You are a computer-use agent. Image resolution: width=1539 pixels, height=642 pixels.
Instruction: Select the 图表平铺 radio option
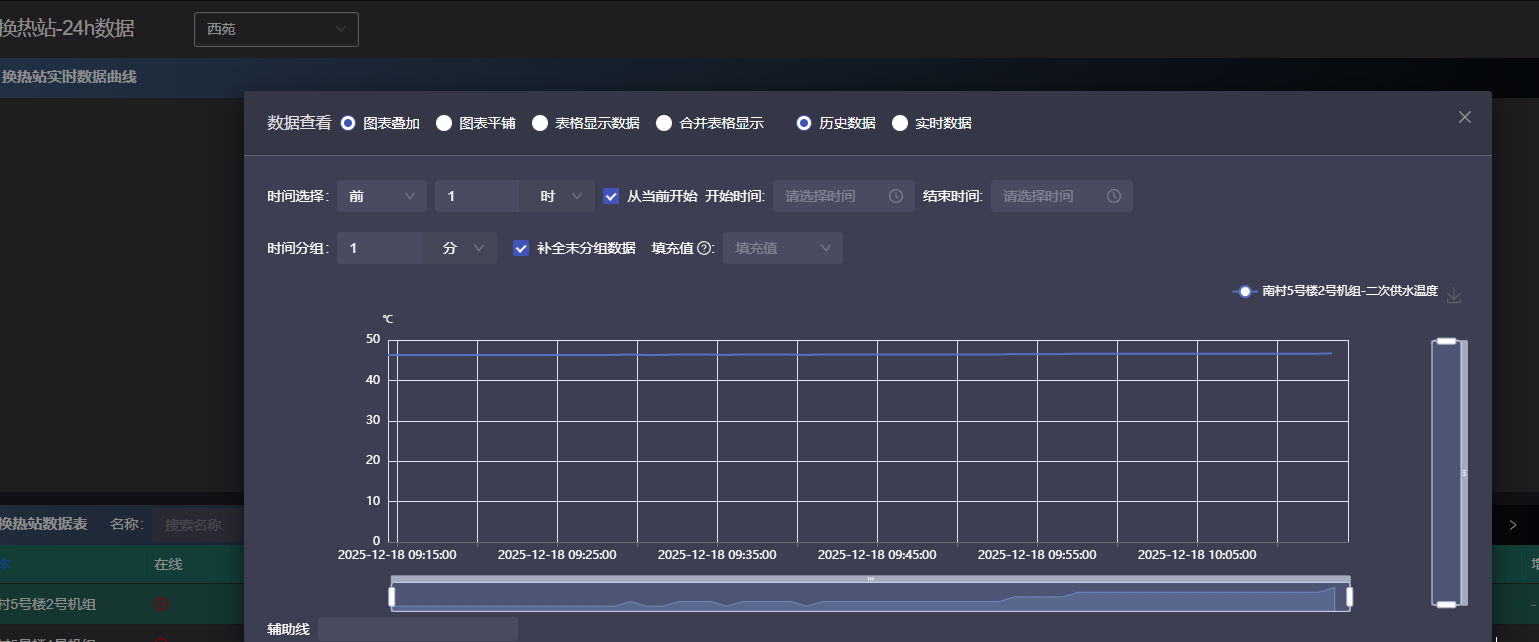(x=444, y=123)
